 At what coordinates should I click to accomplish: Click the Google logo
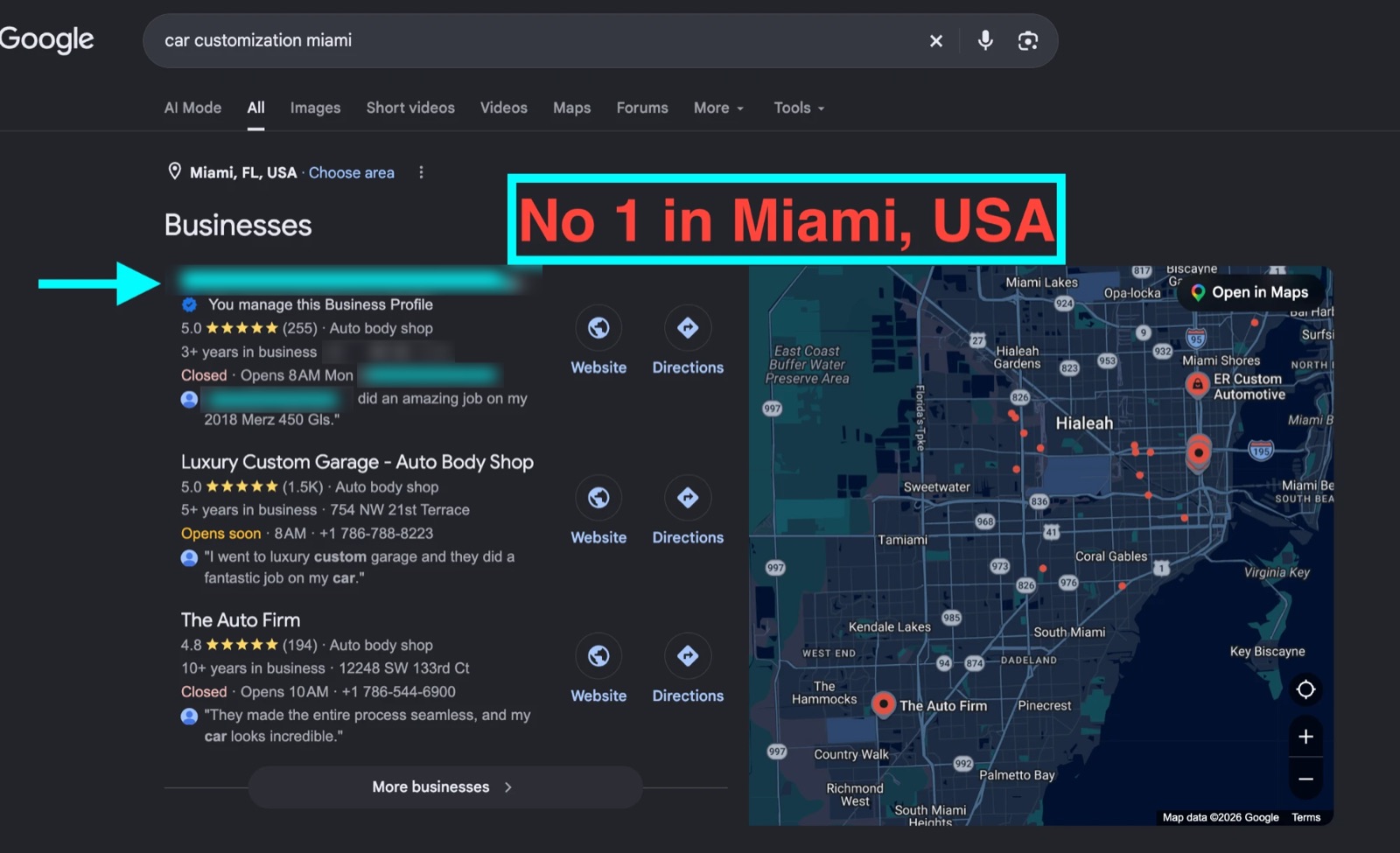point(47,39)
